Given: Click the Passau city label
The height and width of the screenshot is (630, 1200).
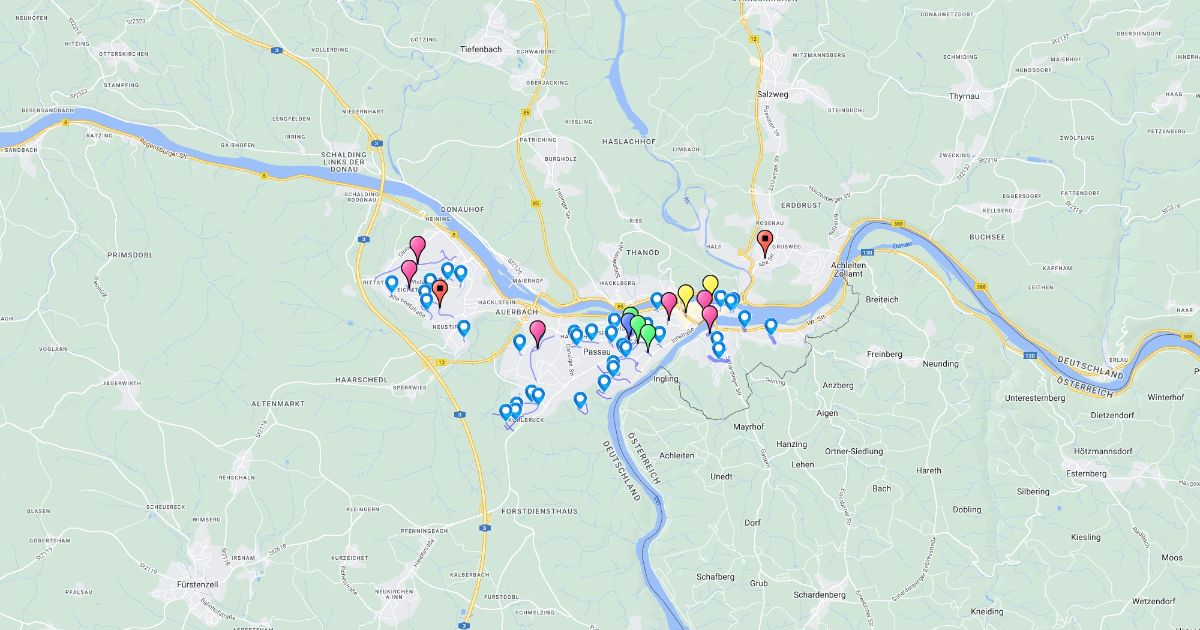Looking at the screenshot, I should coord(597,352).
